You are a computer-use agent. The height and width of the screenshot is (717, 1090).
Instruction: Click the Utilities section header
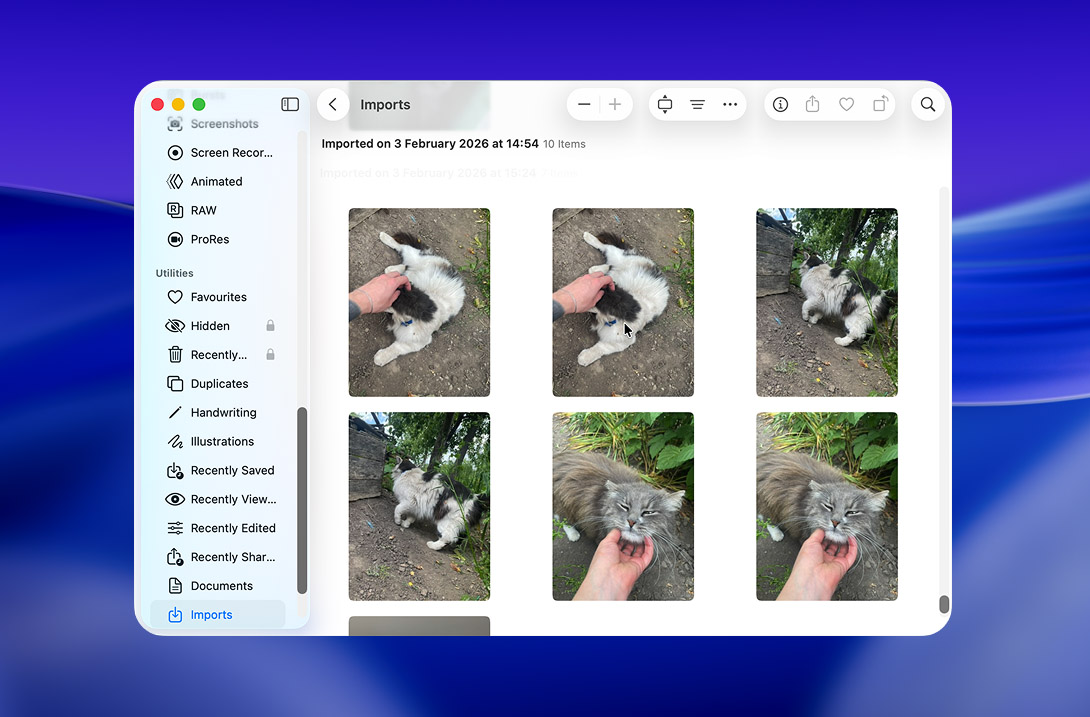click(174, 273)
